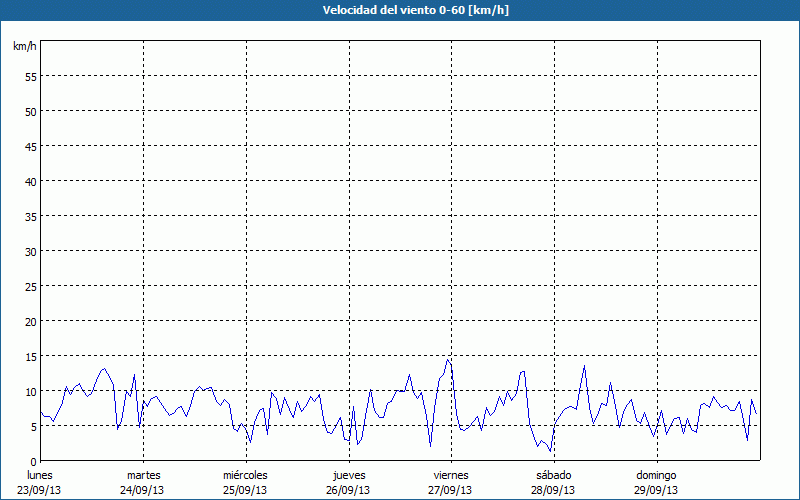Select the 'lunes' day label
The height and width of the screenshot is (500, 800).
coord(40,475)
